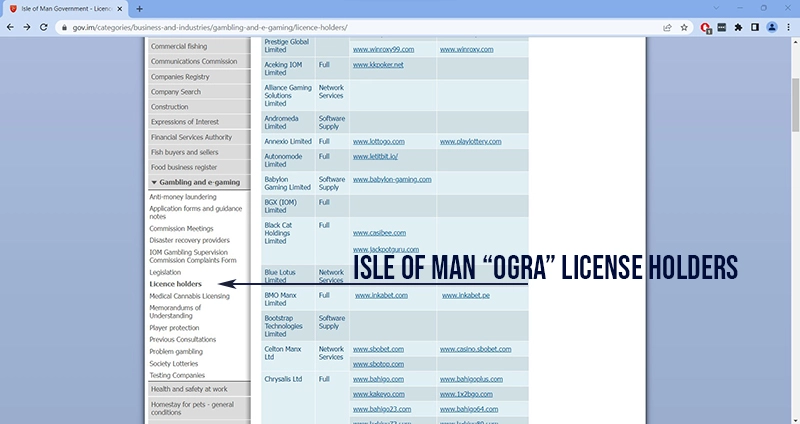Visit www.playlottery.com link

point(470,141)
